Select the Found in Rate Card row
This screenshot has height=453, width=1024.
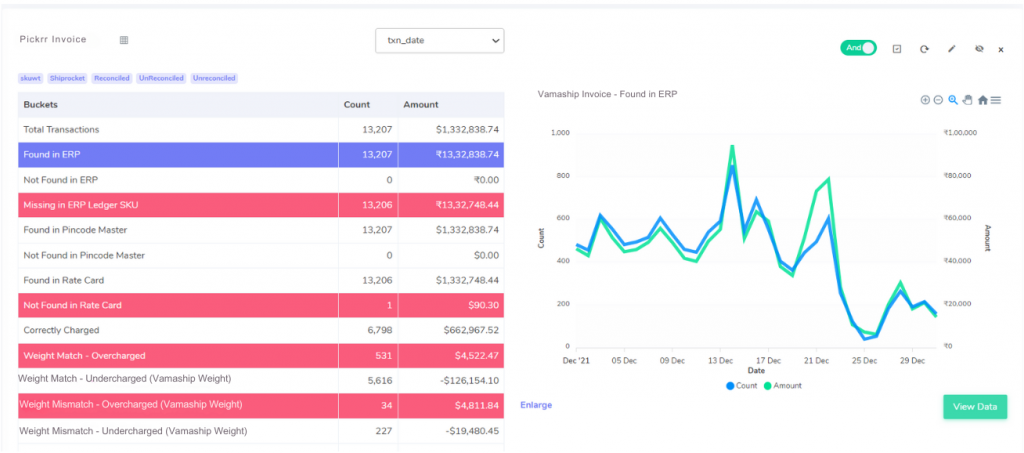261,280
